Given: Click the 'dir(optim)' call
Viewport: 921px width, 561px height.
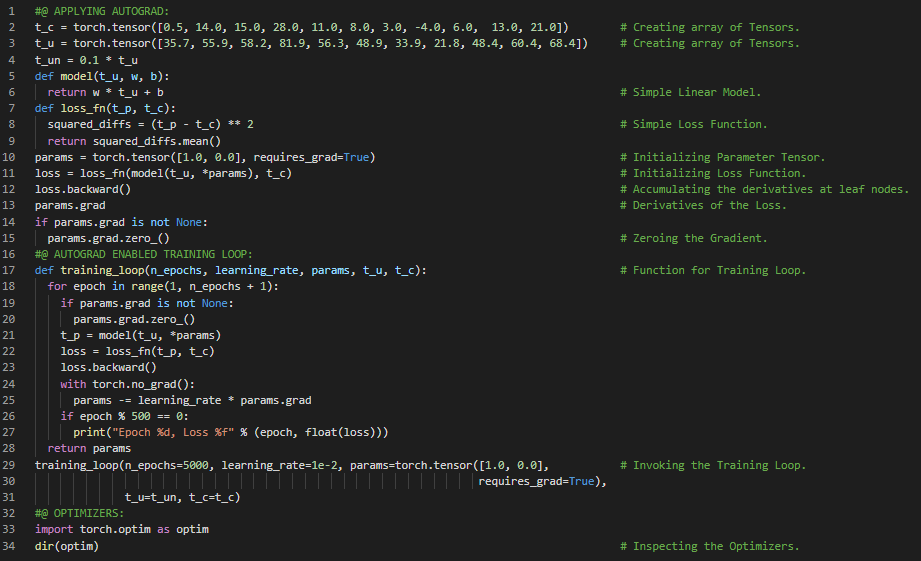Looking at the screenshot, I should pos(67,546).
